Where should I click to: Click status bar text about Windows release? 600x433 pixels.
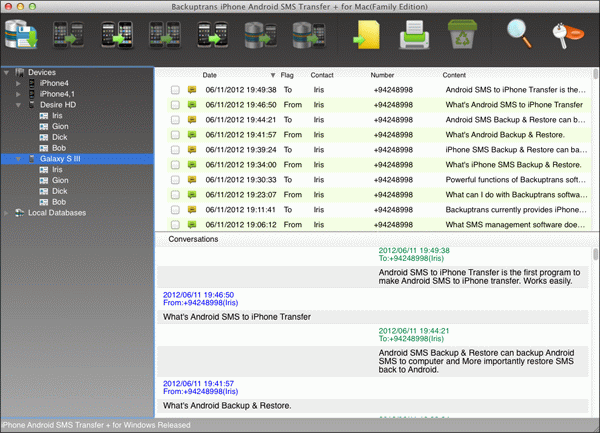point(96,425)
